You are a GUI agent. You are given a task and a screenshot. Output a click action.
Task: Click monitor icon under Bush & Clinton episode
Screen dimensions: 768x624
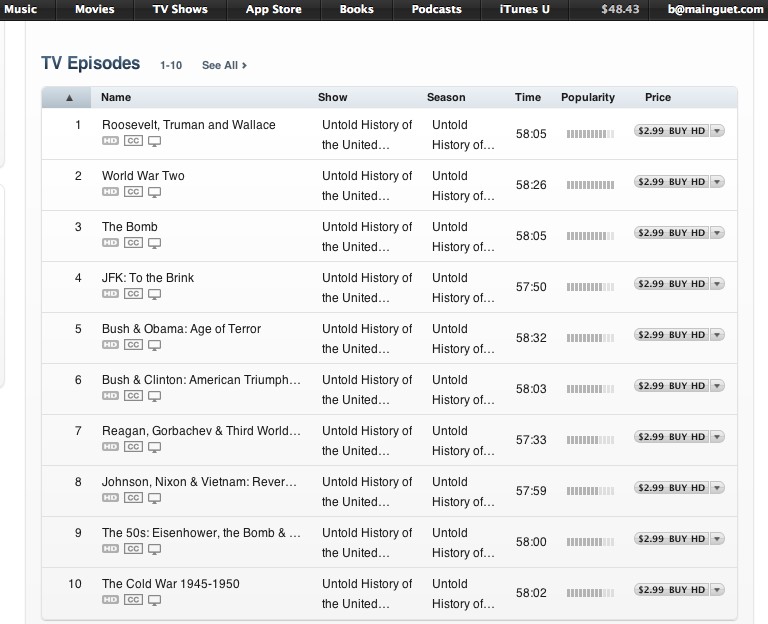pos(154,397)
